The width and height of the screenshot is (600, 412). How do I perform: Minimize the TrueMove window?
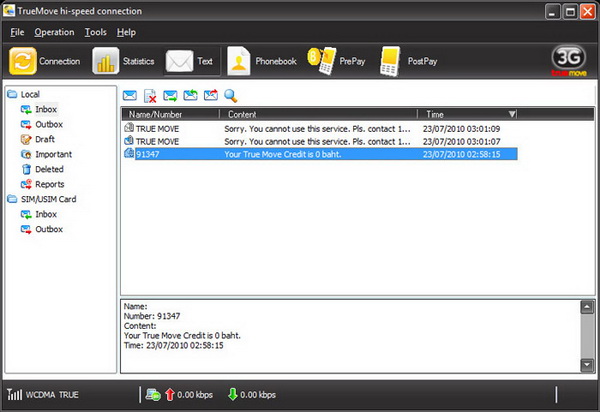552,12
